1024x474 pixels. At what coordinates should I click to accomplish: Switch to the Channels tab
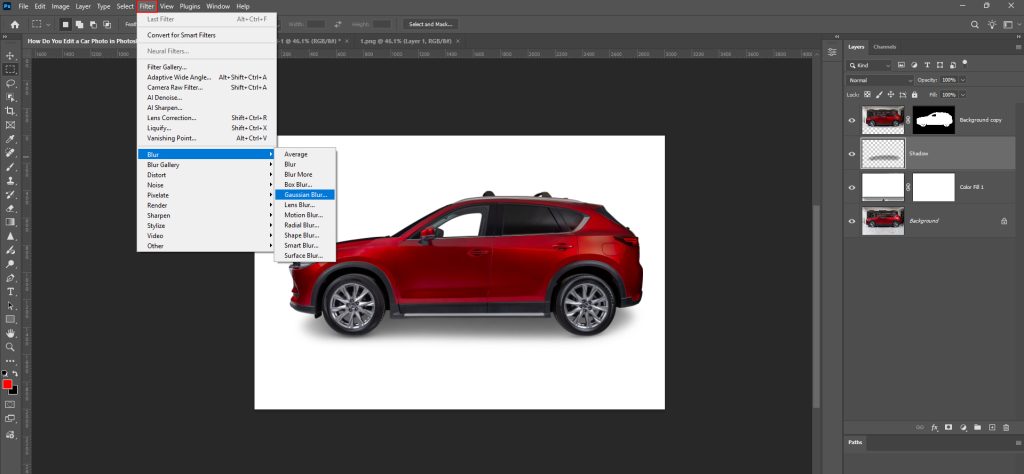(x=884, y=47)
